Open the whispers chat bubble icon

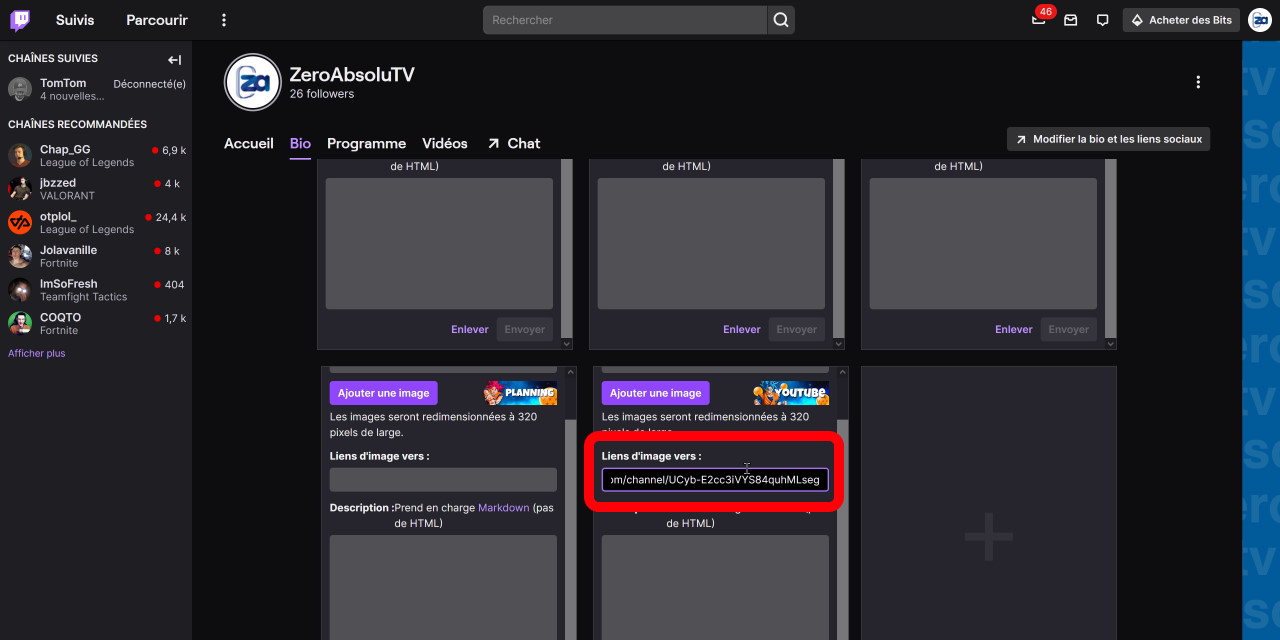pyautogui.click(x=1102, y=20)
